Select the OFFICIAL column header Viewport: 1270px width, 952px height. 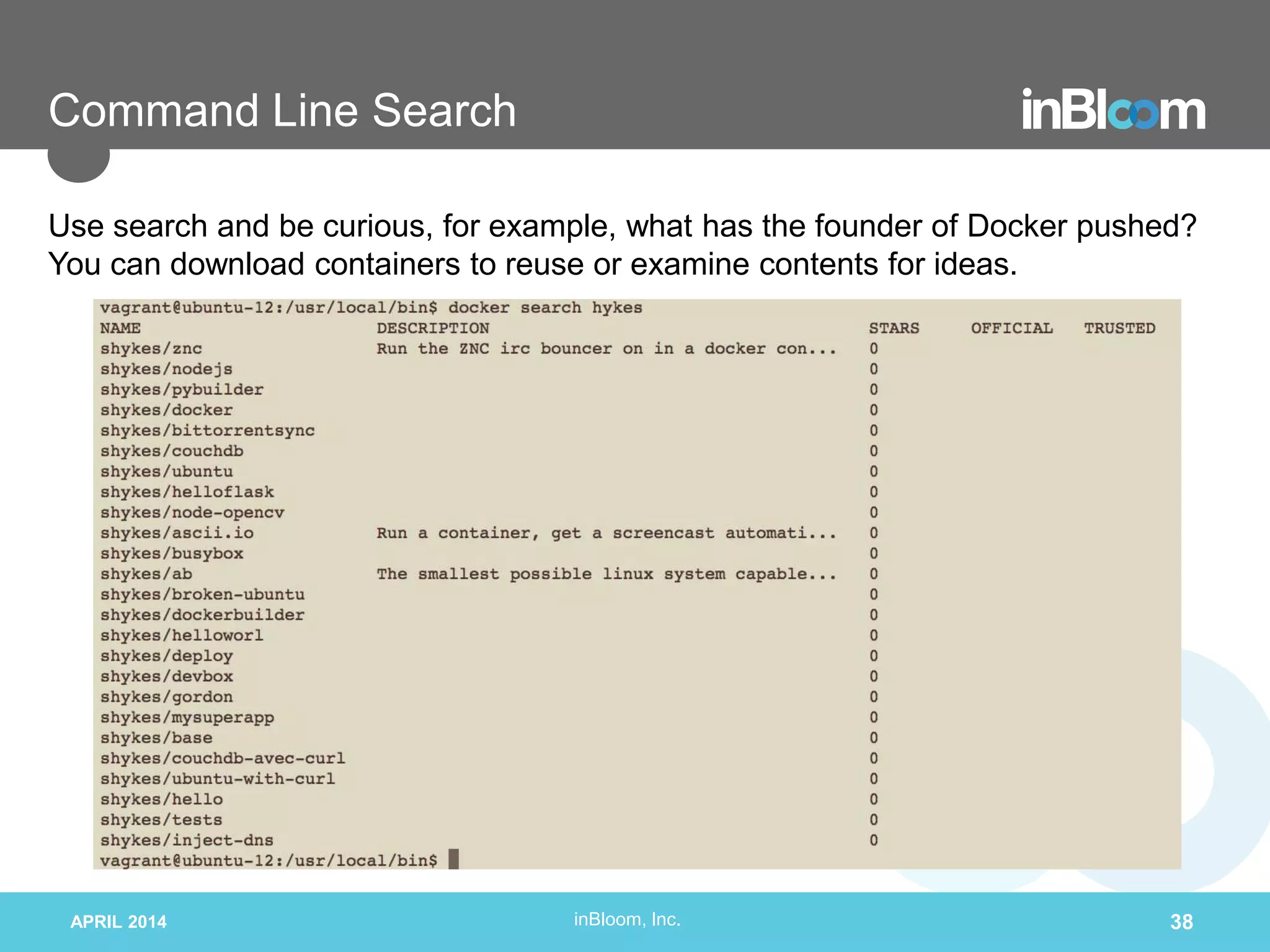point(1012,328)
